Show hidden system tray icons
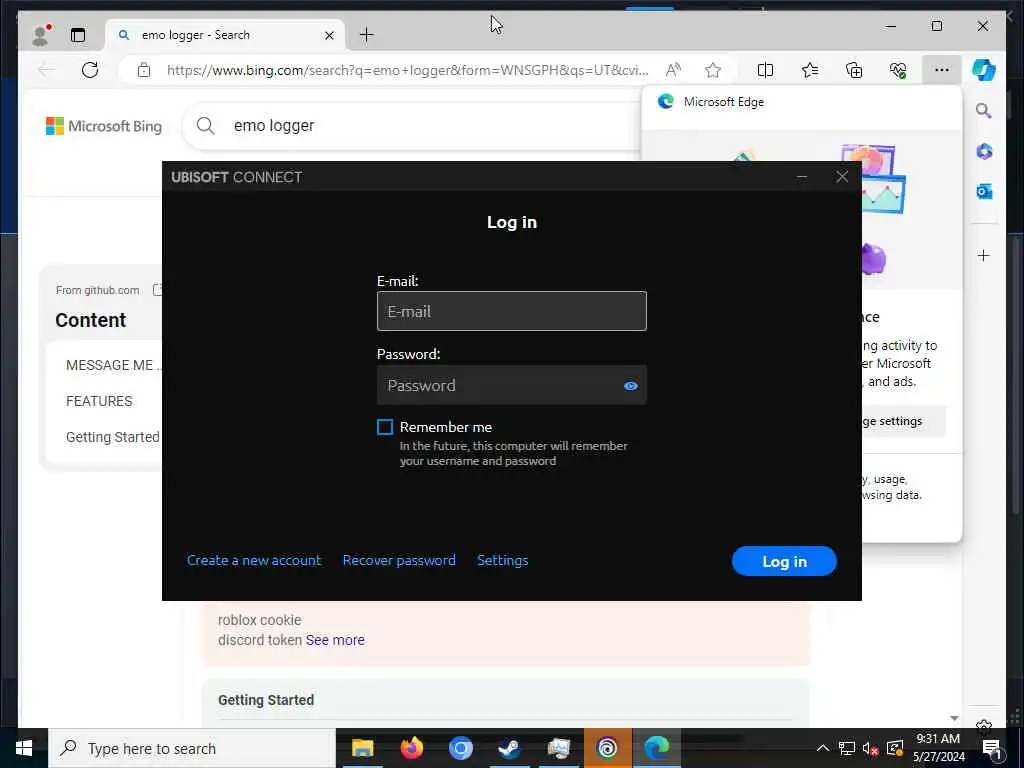Viewport: 1024px width, 768px height. tap(822, 748)
